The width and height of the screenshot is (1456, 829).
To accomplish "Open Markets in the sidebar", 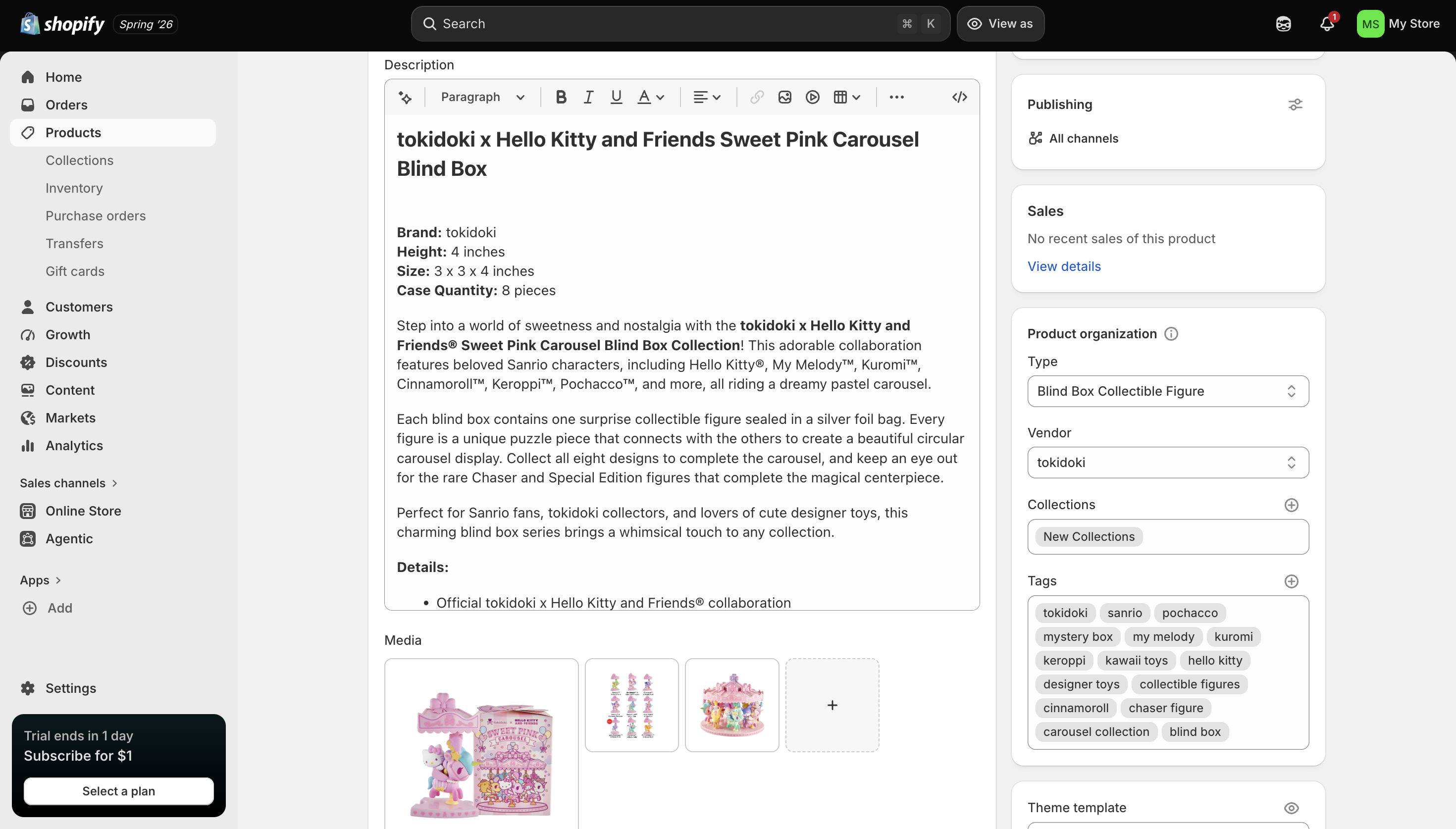I will coord(113,418).
